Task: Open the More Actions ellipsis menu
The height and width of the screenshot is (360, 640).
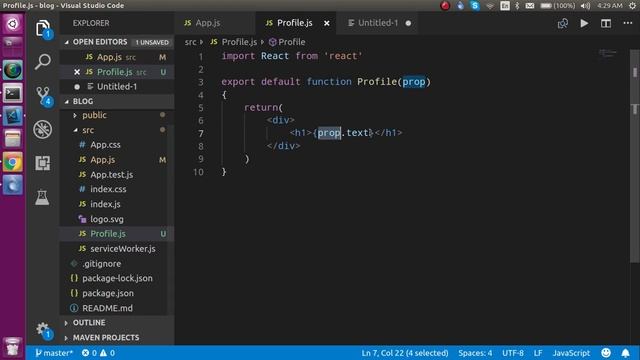Action: 628,23
